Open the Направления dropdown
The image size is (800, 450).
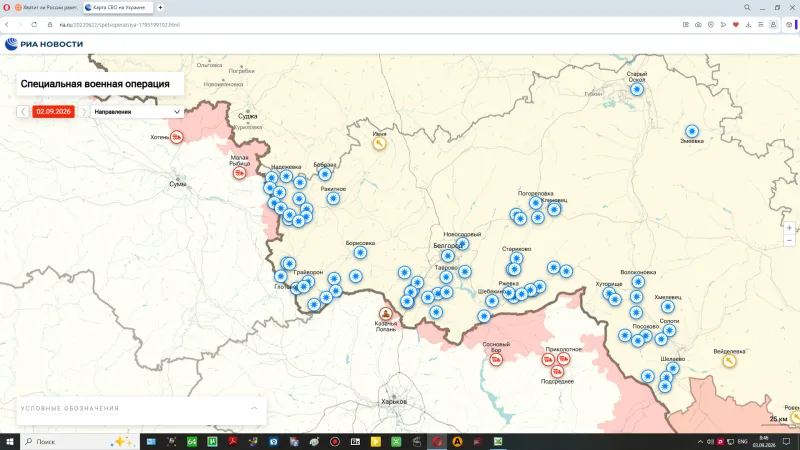[x=137, y=112]
